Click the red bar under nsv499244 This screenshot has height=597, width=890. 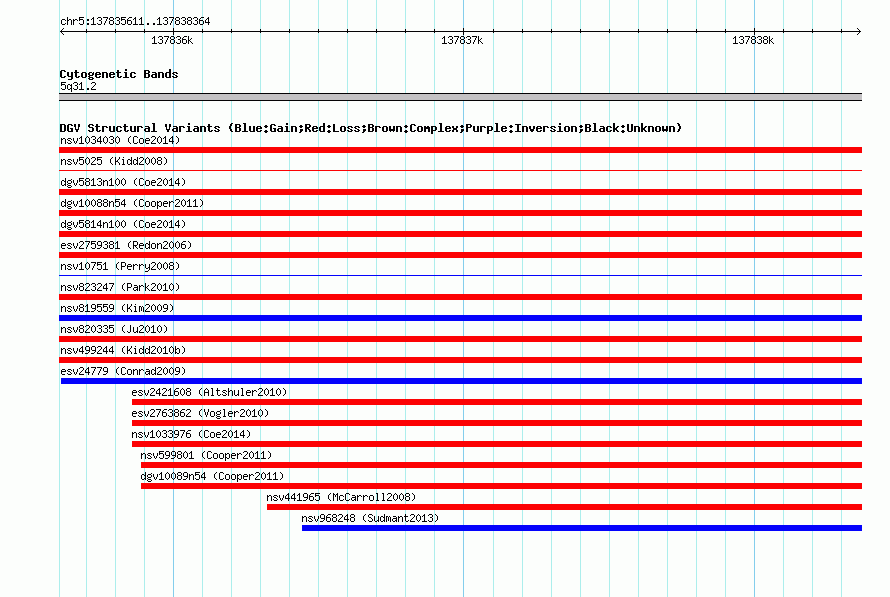coord(460,360)
